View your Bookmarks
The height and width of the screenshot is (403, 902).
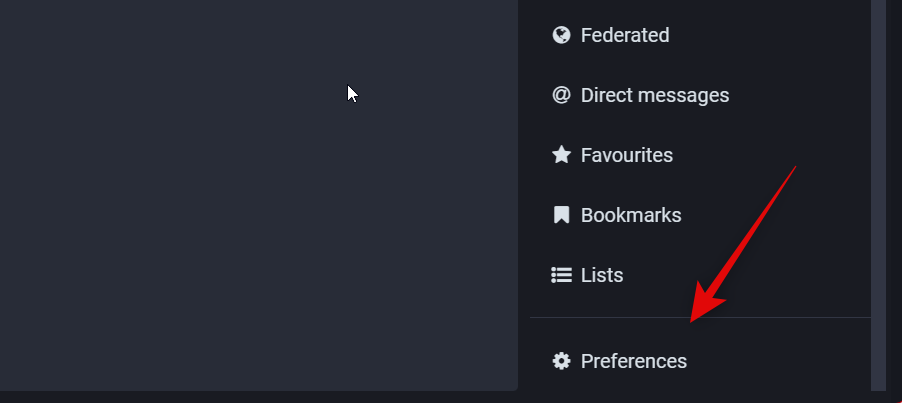630,215
